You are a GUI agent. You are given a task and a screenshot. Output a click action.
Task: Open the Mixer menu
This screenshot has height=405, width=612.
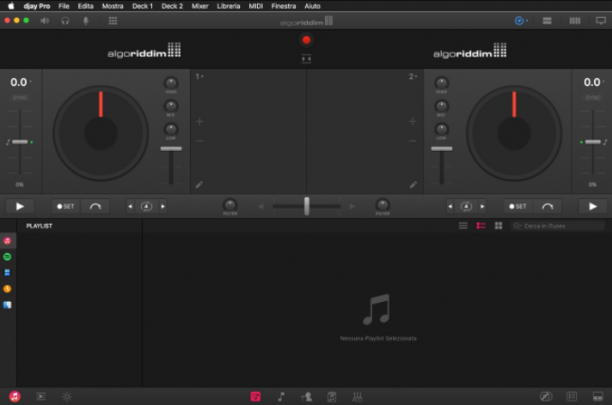coord(200,6)
